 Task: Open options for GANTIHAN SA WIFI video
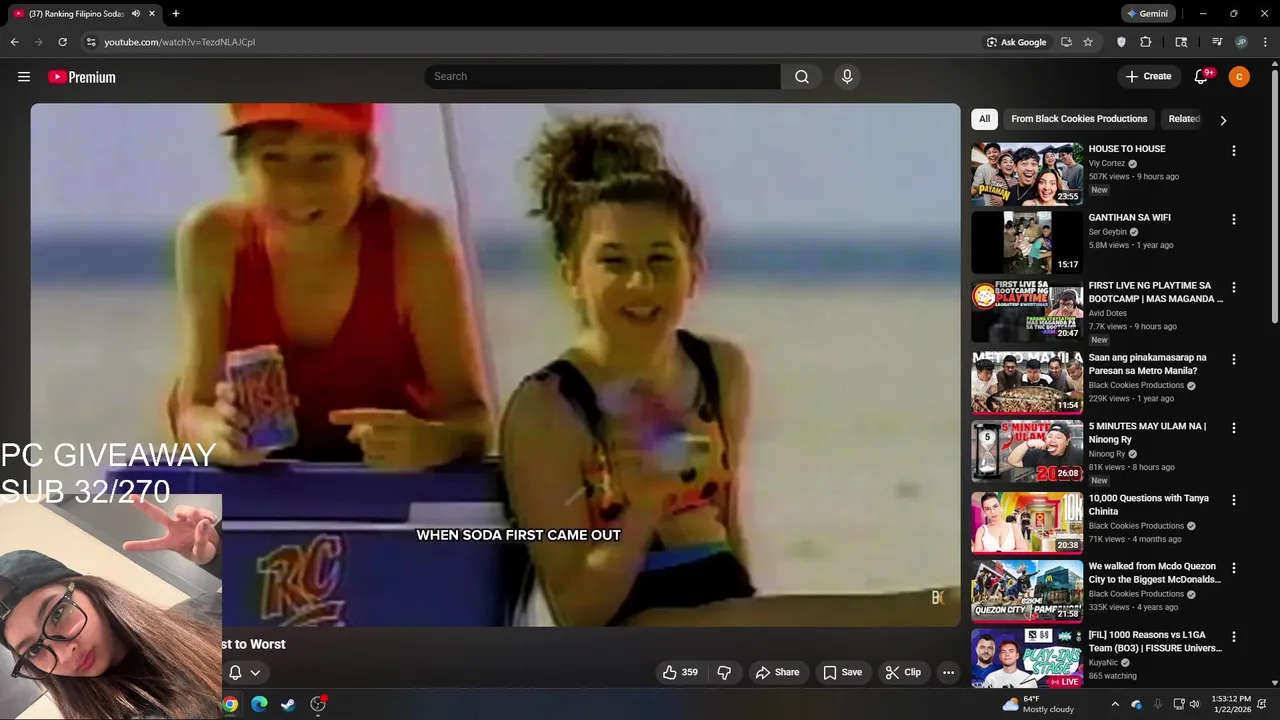point(1233,219)
